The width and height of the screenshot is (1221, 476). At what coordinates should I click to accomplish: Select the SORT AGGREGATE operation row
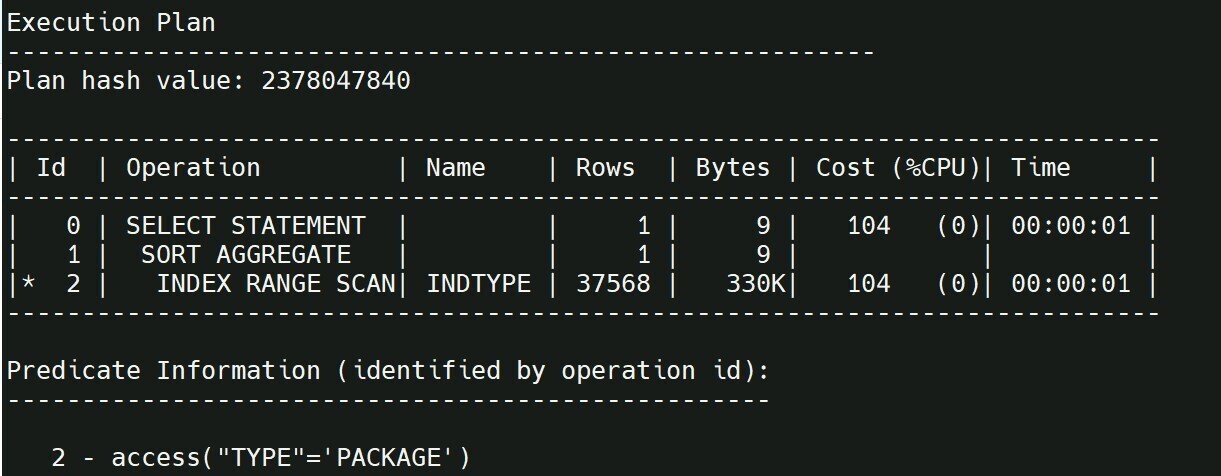tap(581, 255)
